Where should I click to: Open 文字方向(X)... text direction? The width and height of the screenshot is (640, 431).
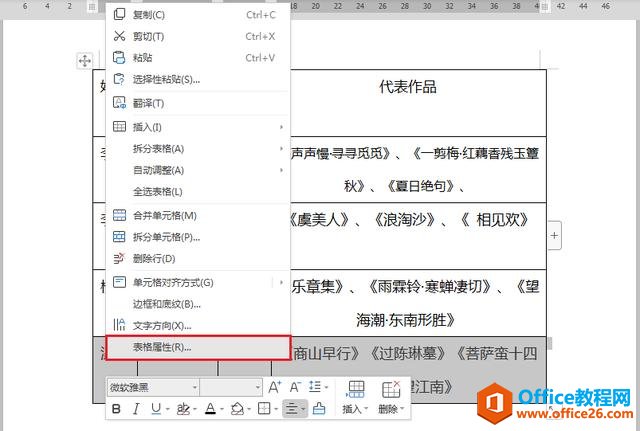click(x=198, y=326)
